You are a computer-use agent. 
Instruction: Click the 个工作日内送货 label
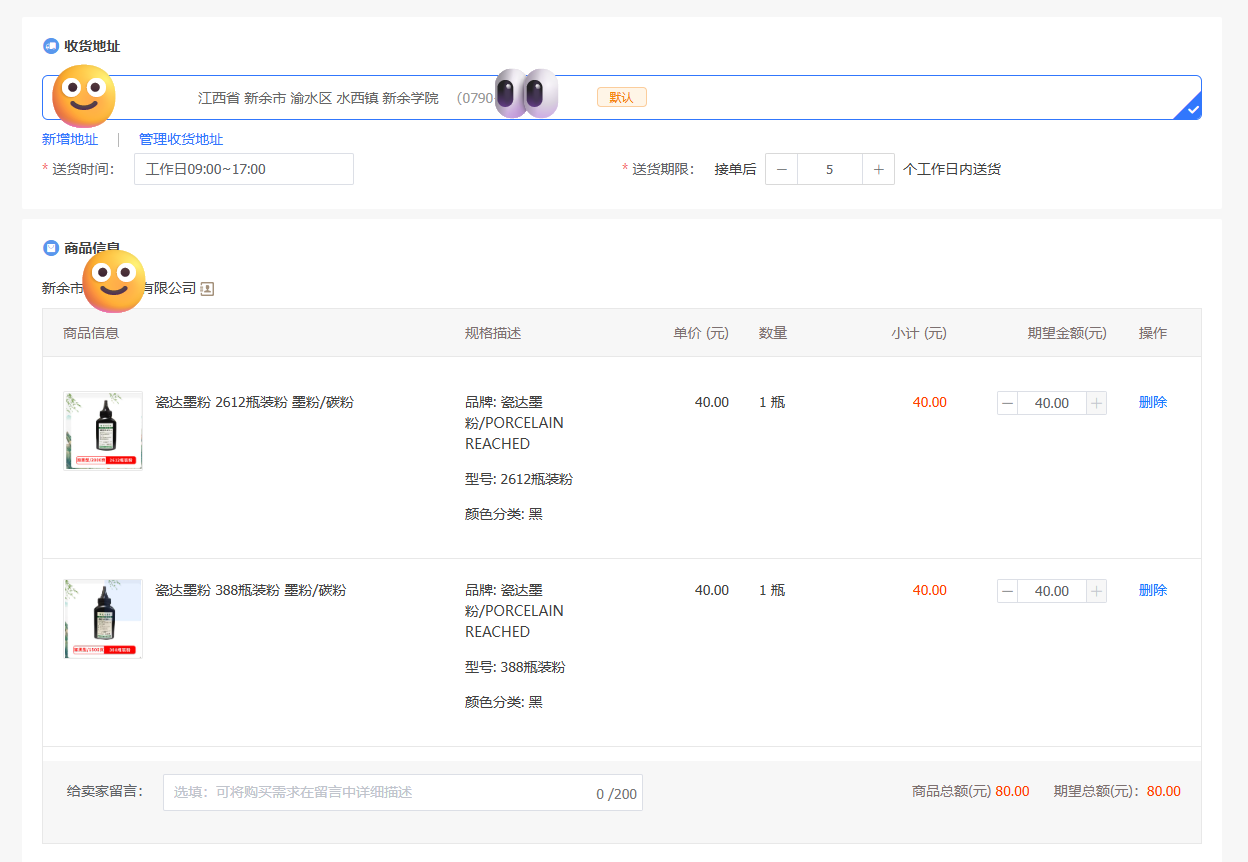pos(952,169)
